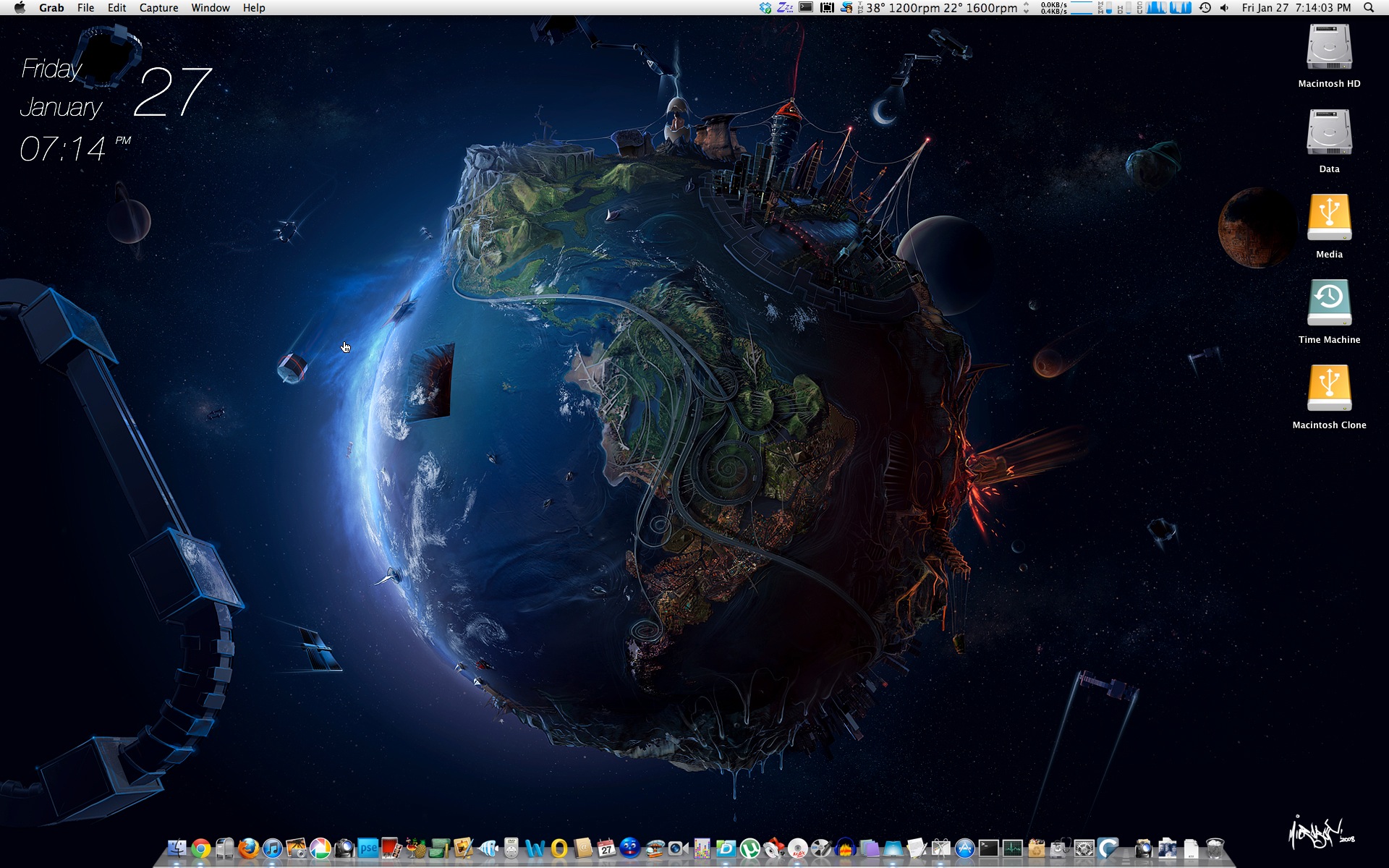Open the blue W app in dock
The height and width of the screenshot is (868, 1389).
(x=534, y=848)
